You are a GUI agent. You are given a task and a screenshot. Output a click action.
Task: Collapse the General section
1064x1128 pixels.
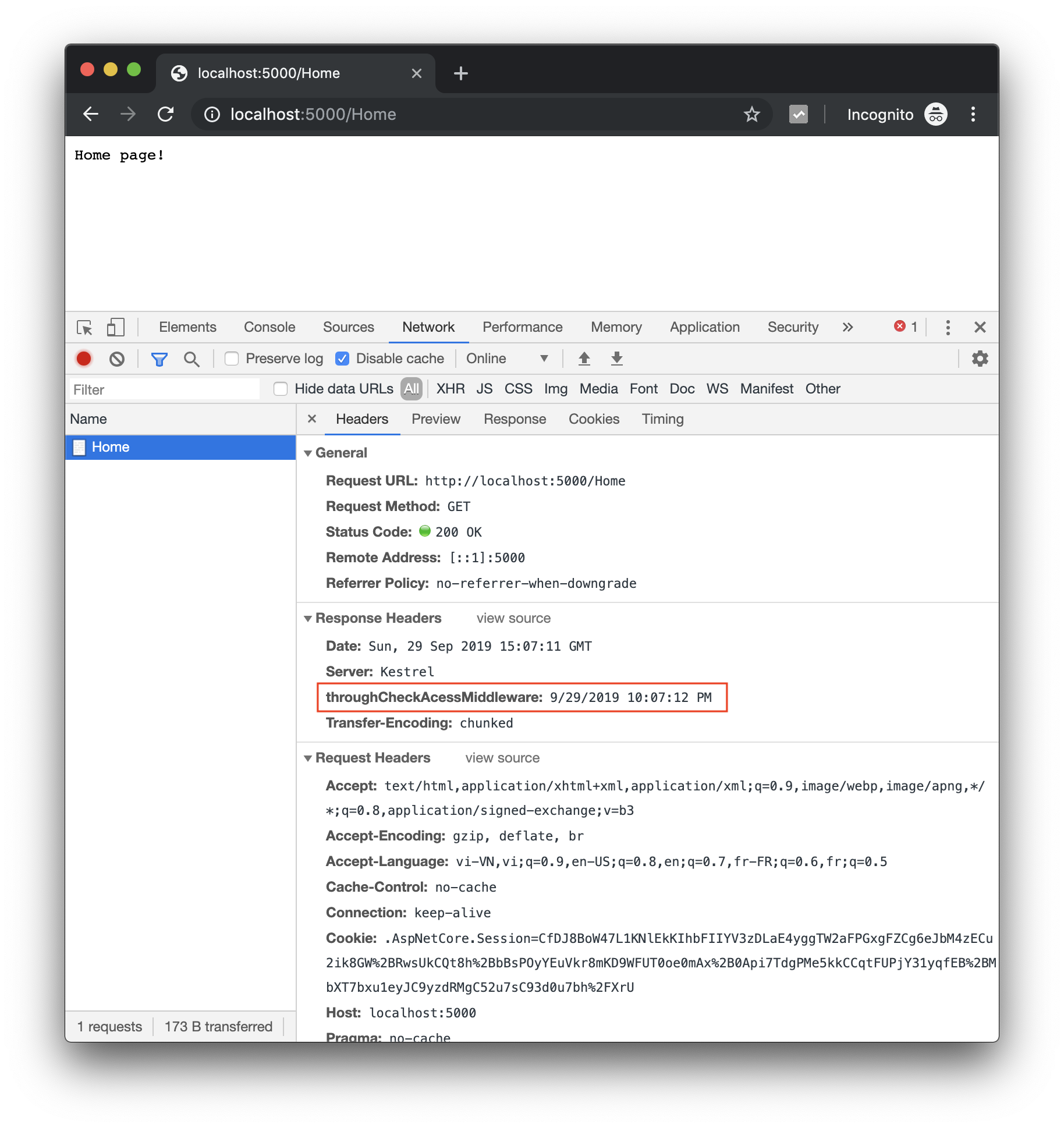point(308,453)
